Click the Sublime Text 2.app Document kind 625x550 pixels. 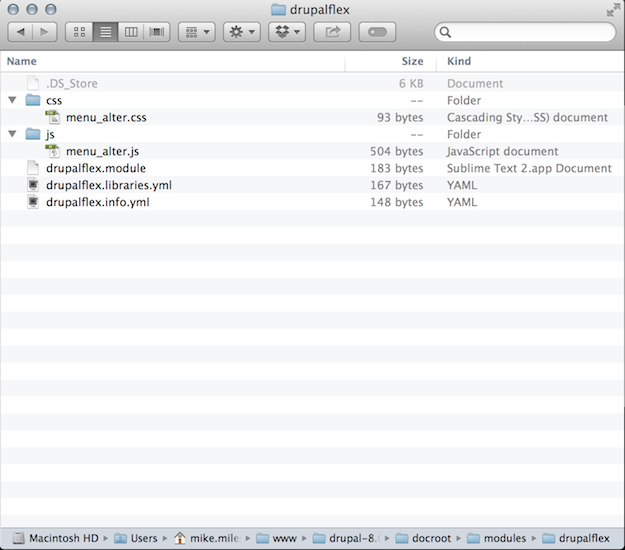(529, 168)
